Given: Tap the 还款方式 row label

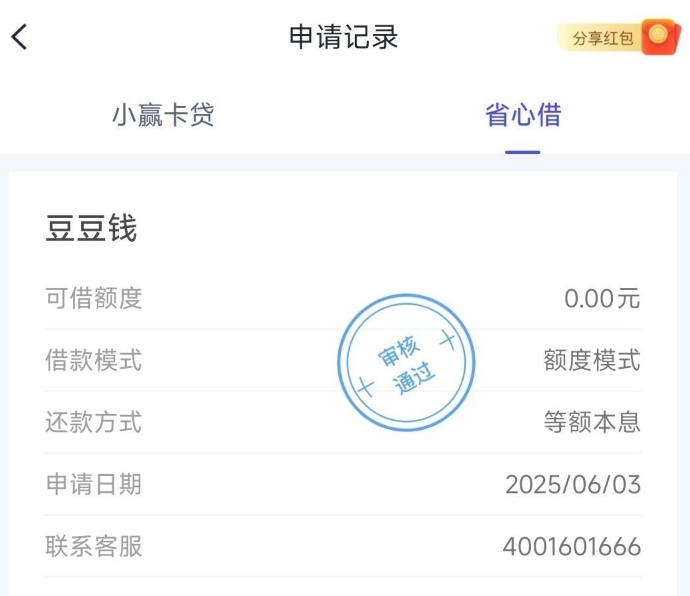Looking at the screenshot, I should coord(94,422).
